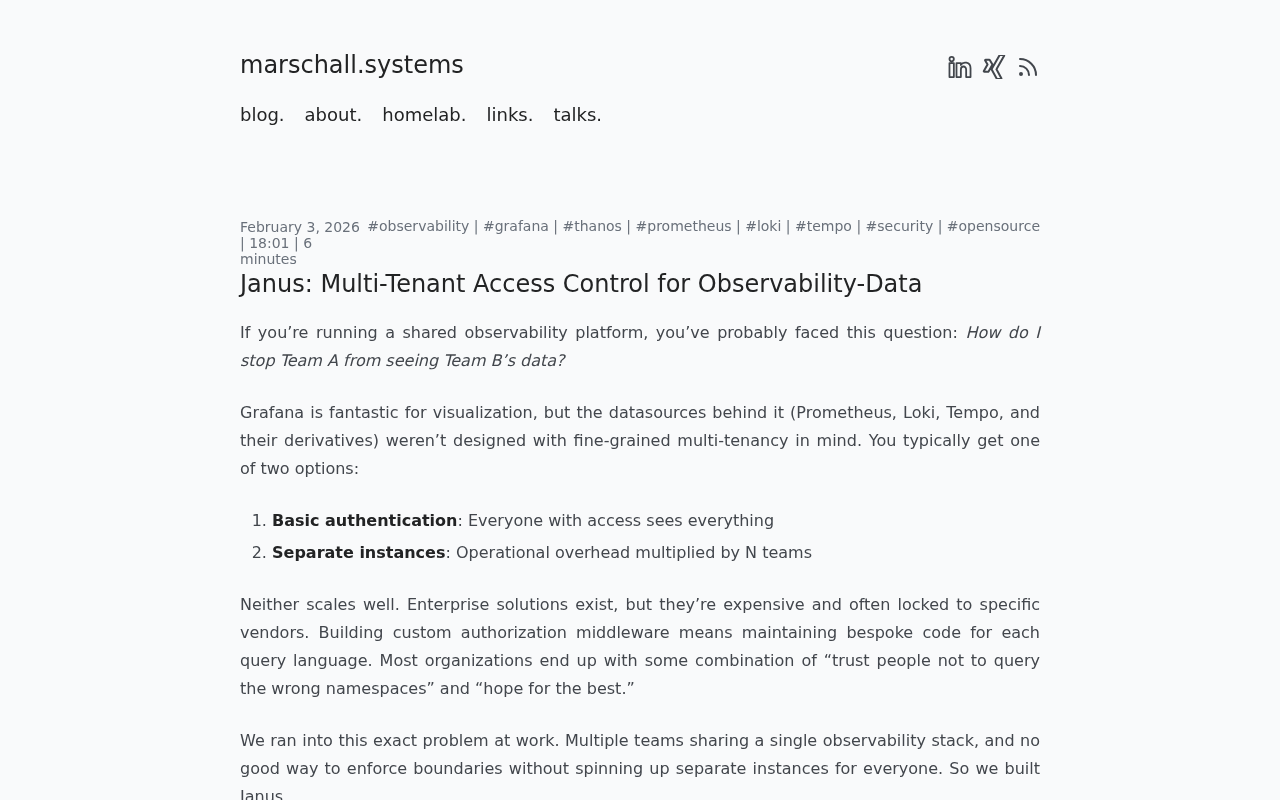Subscribe via the RSS feed icon

(1027, 66)
